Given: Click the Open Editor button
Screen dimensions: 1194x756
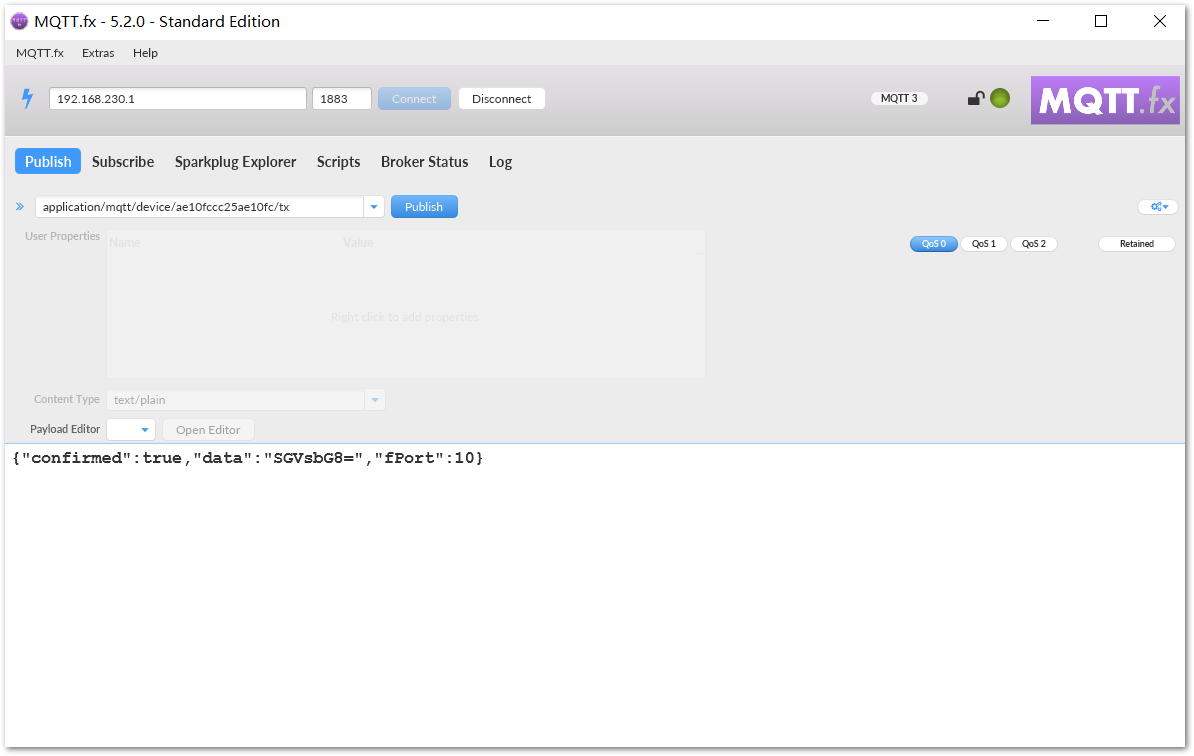Looking at the screenshot, I should (x=208, y=430).
